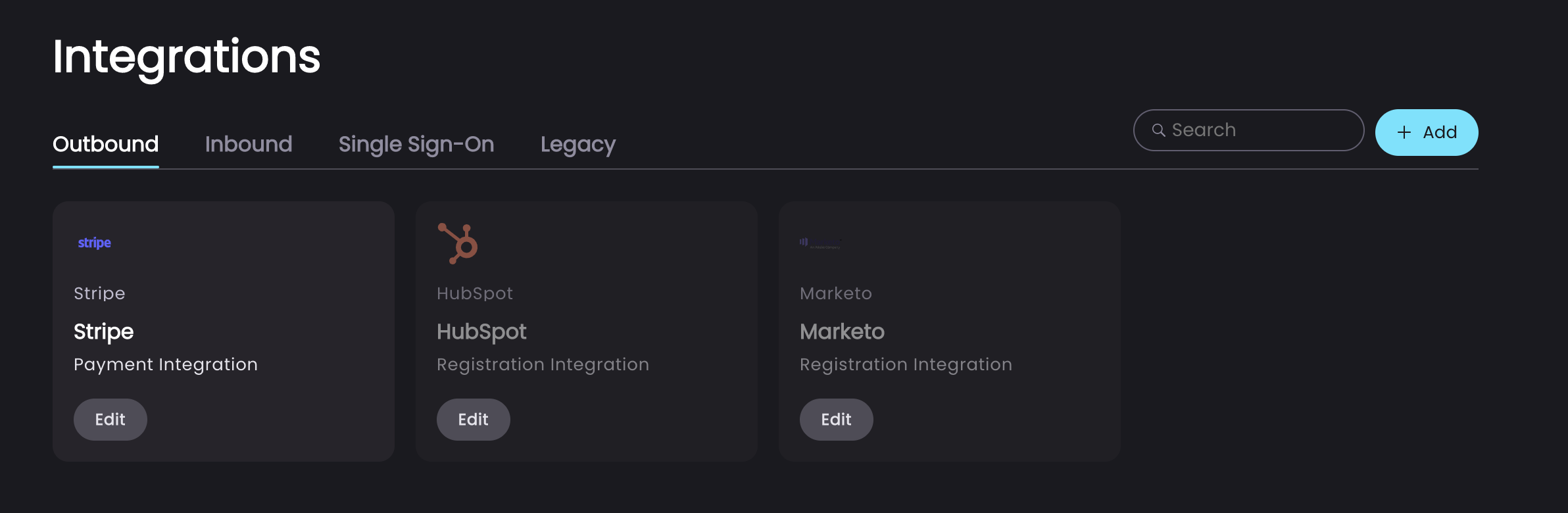Click the Integrations page heading
1568x513 pixels.
(x=187, y=57)
